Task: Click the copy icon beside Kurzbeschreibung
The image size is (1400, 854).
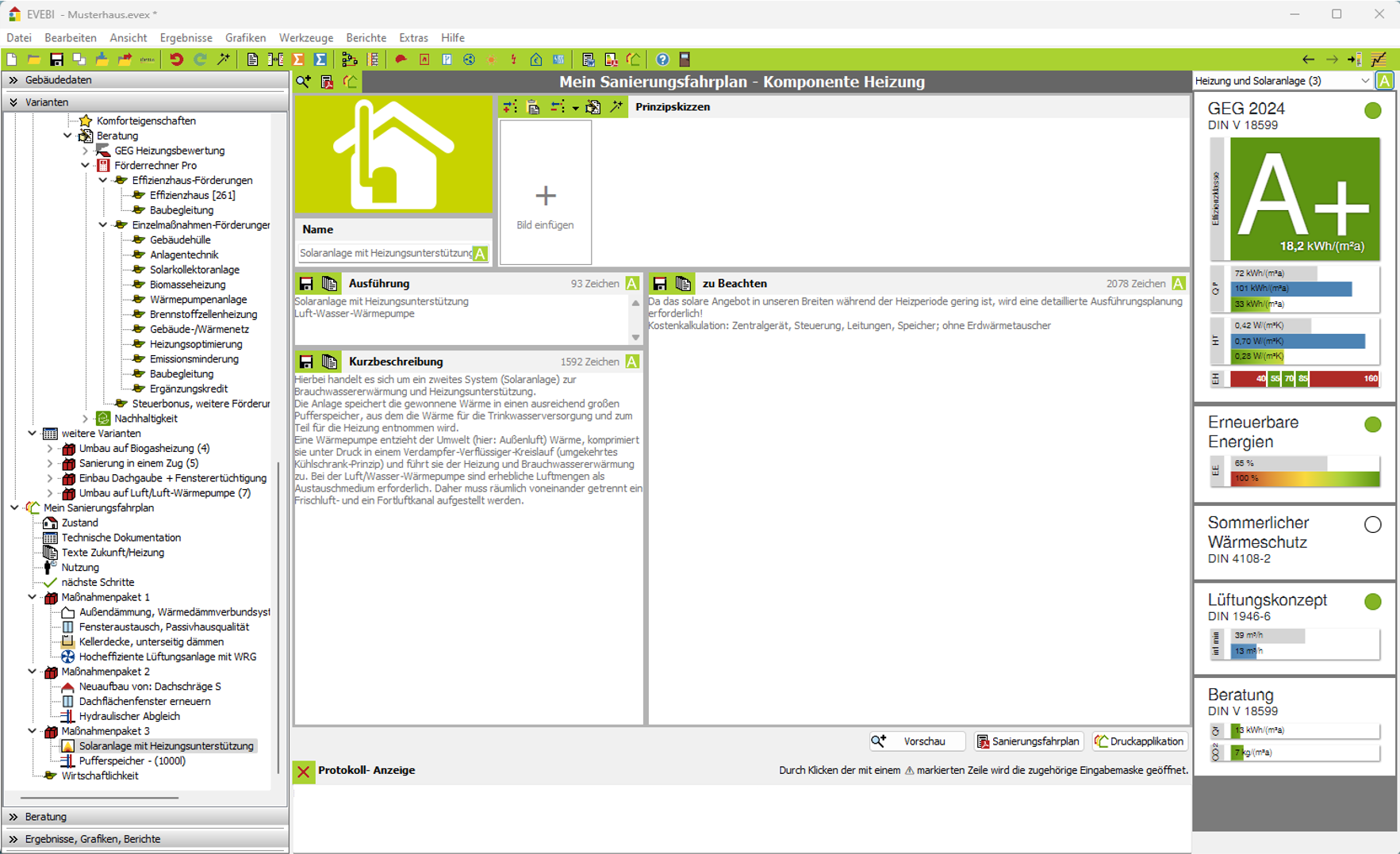Action: click(330, 362)
